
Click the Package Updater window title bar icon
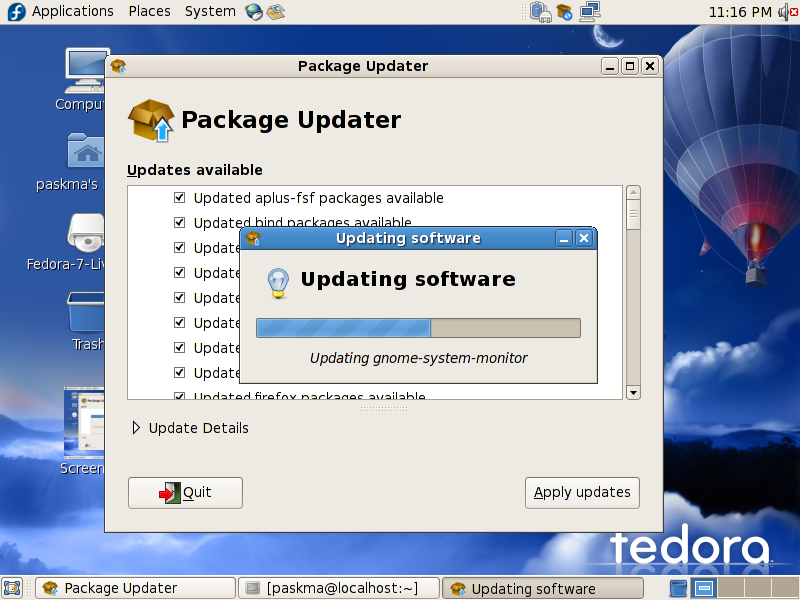[118, 66]
